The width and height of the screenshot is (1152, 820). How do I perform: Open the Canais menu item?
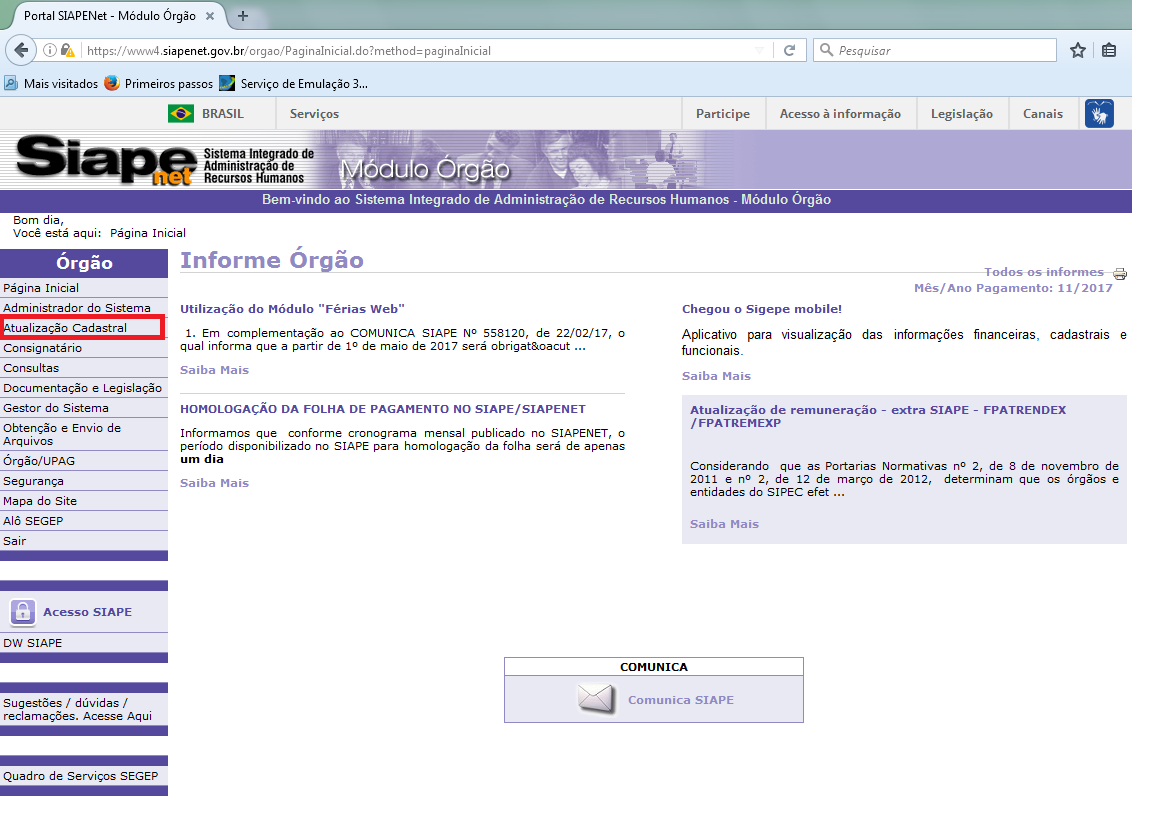[x=1043, y=114]
